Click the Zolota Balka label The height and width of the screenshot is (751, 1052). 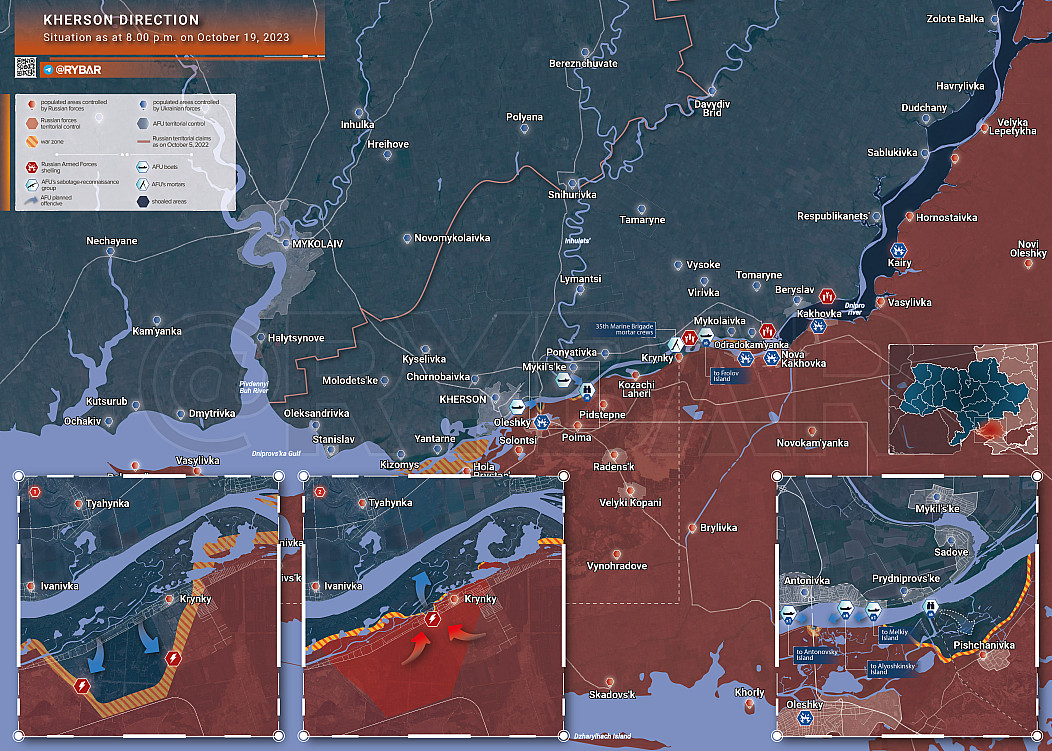point(955,19)
